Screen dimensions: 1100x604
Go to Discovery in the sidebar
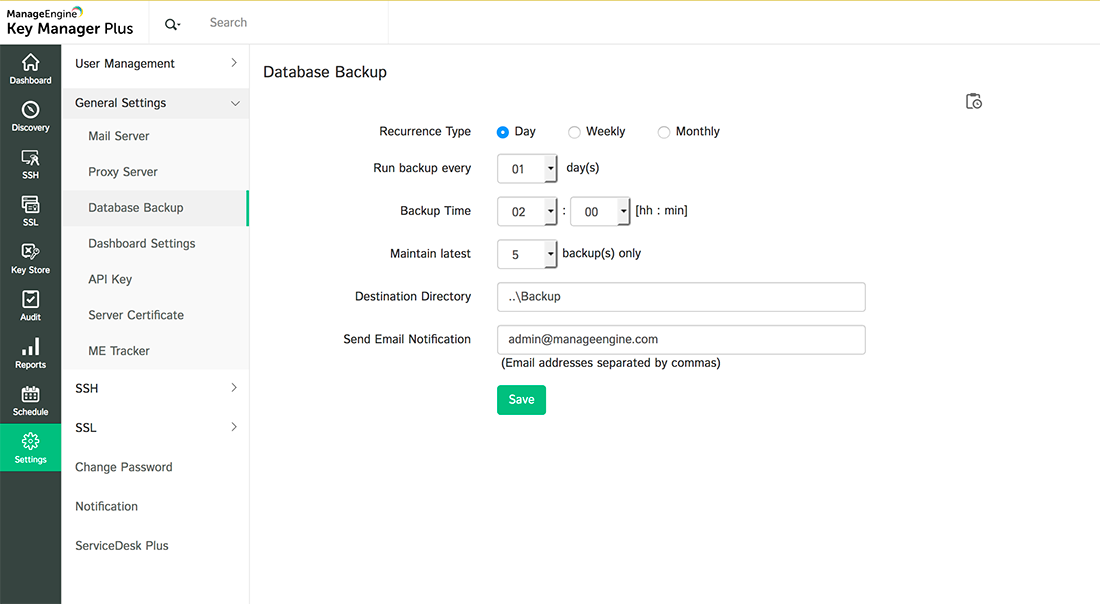(x=30, y=116)
